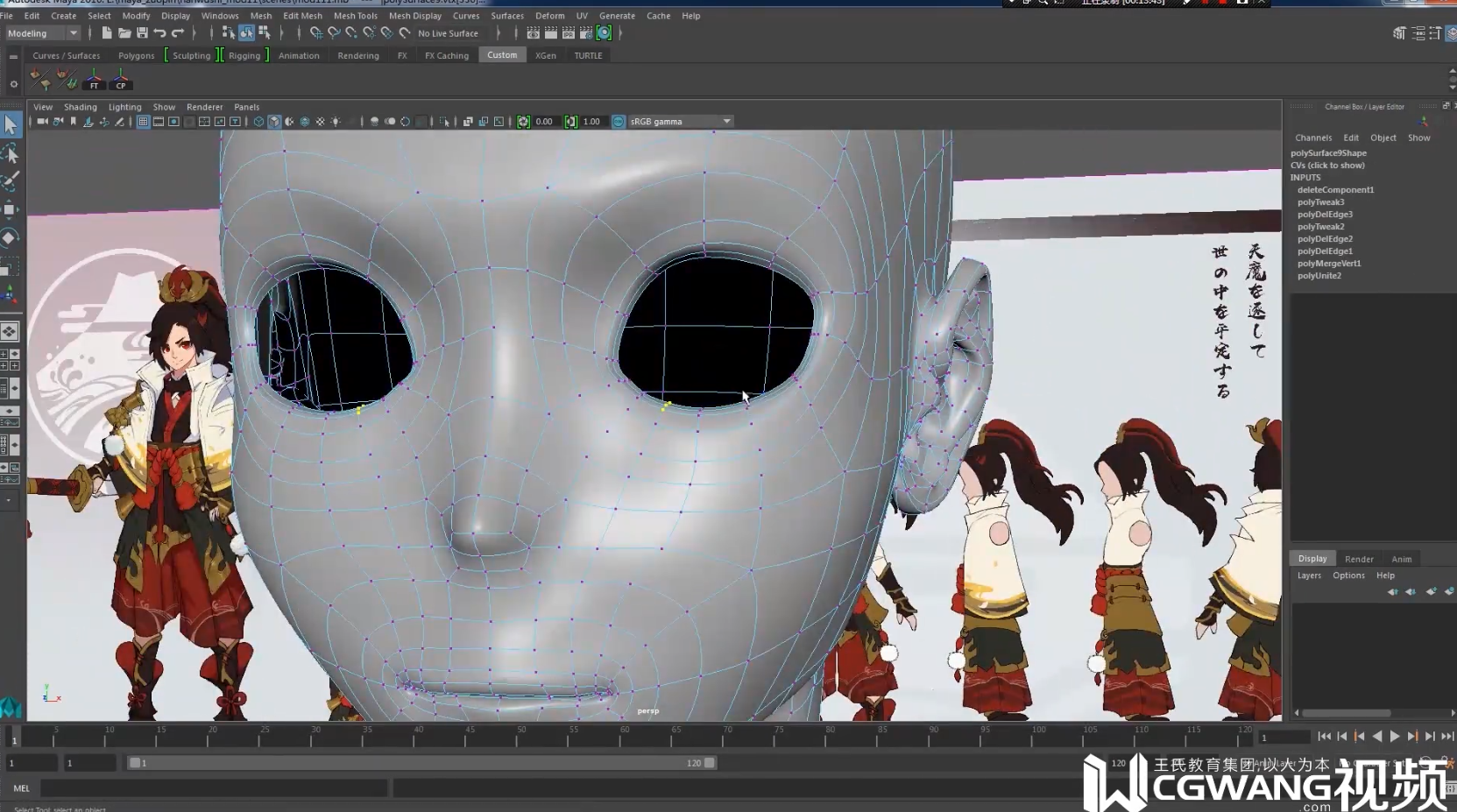This screenshot has width=1457, height=812.
Task: Click the Four View layout icon
Action: pyautogui.click(x=9, y=359)
